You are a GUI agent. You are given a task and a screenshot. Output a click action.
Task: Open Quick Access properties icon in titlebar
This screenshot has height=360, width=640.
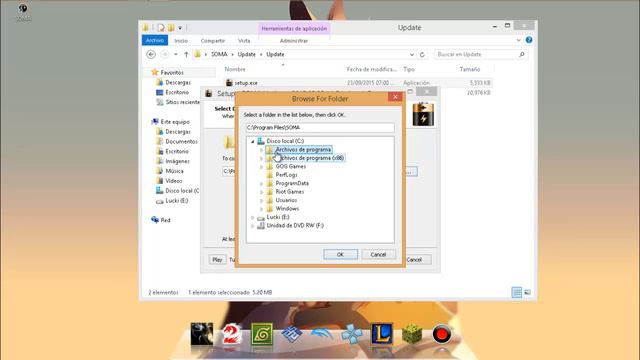point(161,28)
